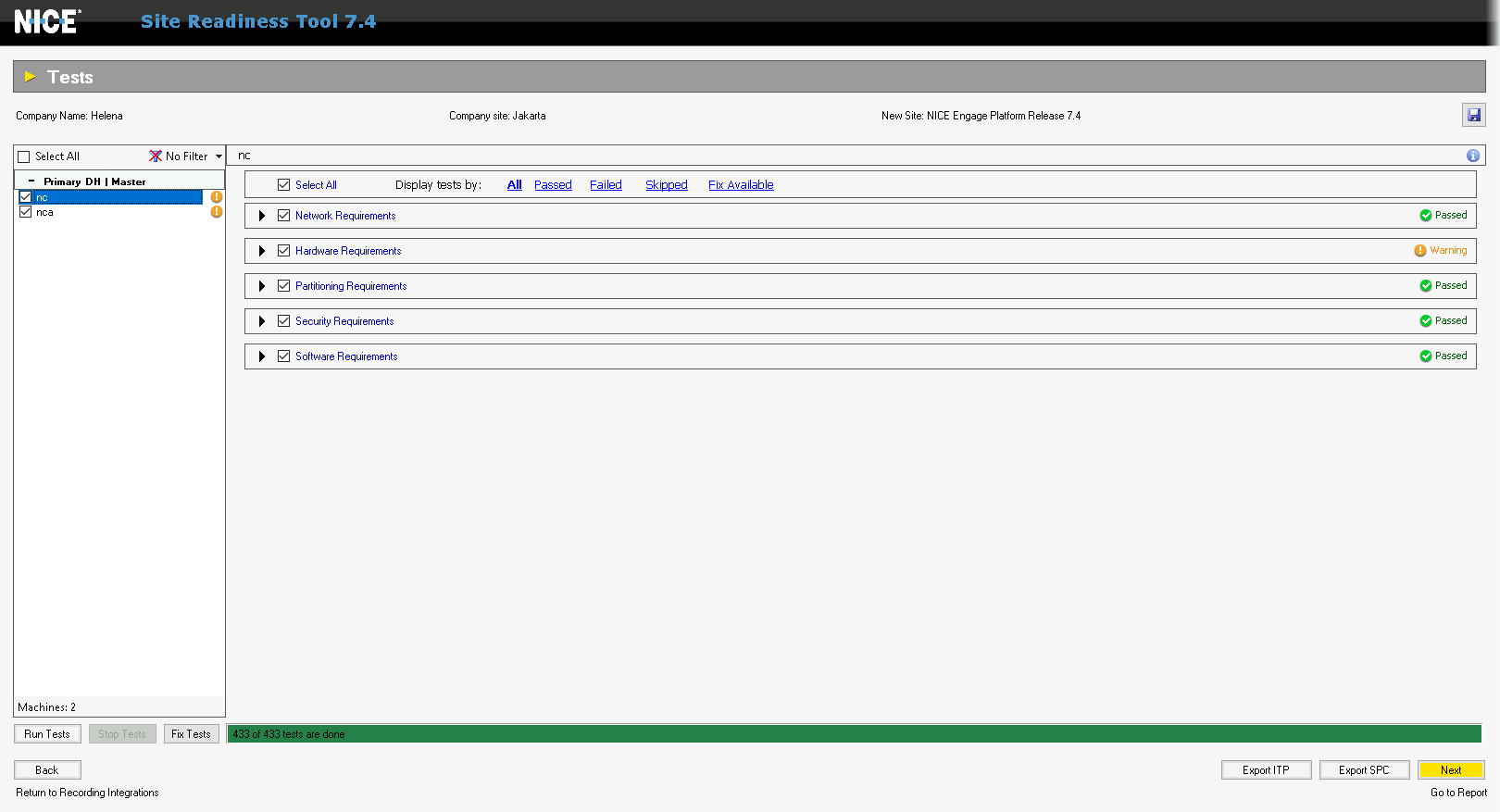
Task: Click the save disk icon
Action: pos(1473,116)
